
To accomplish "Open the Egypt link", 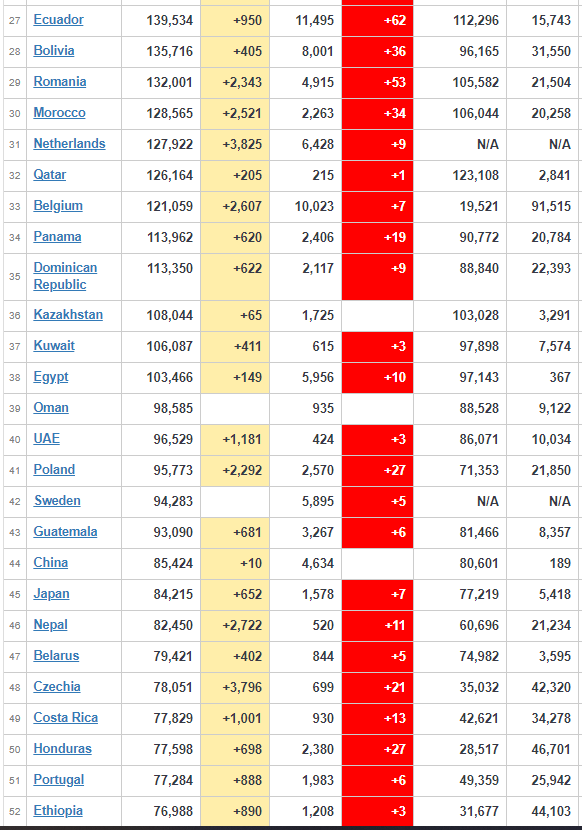I will pos(51,377).
